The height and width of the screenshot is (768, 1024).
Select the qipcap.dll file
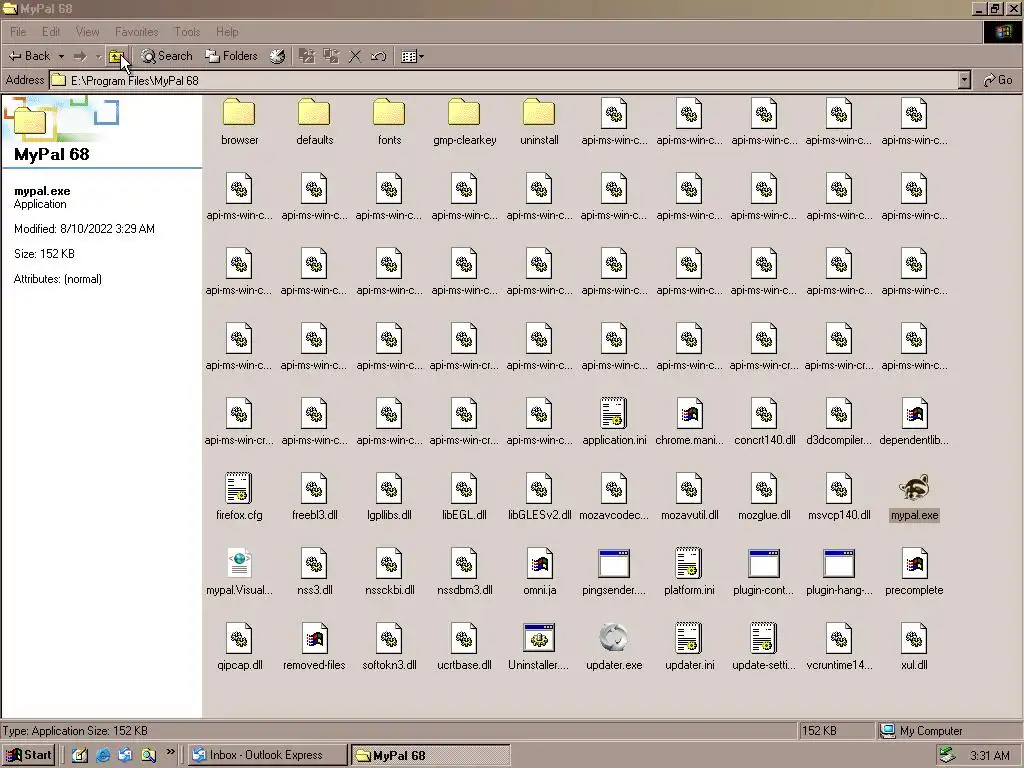[x=239, y=647]
